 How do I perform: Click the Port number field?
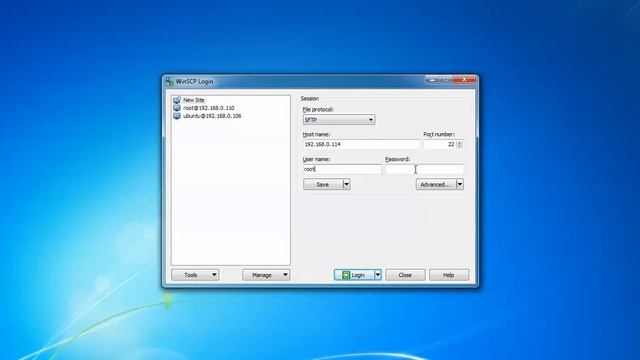tap(440, 144)
